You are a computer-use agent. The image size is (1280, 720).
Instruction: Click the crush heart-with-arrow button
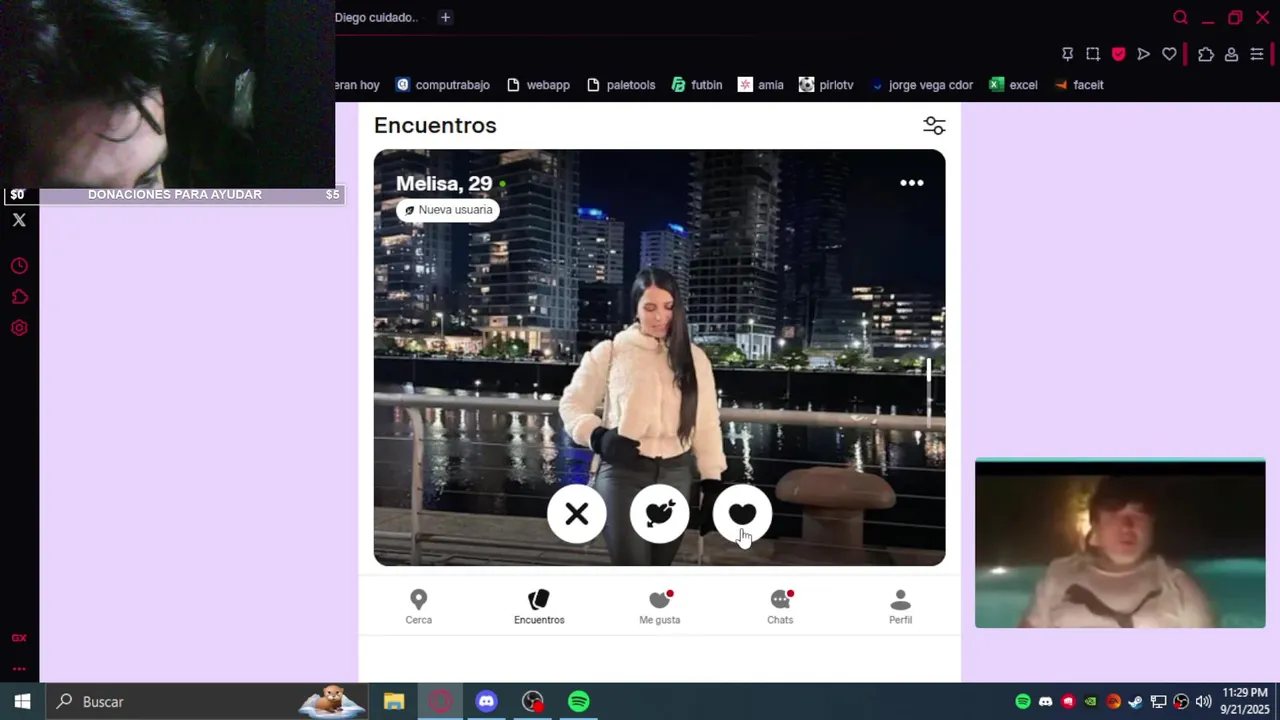(x=660, y=514)
